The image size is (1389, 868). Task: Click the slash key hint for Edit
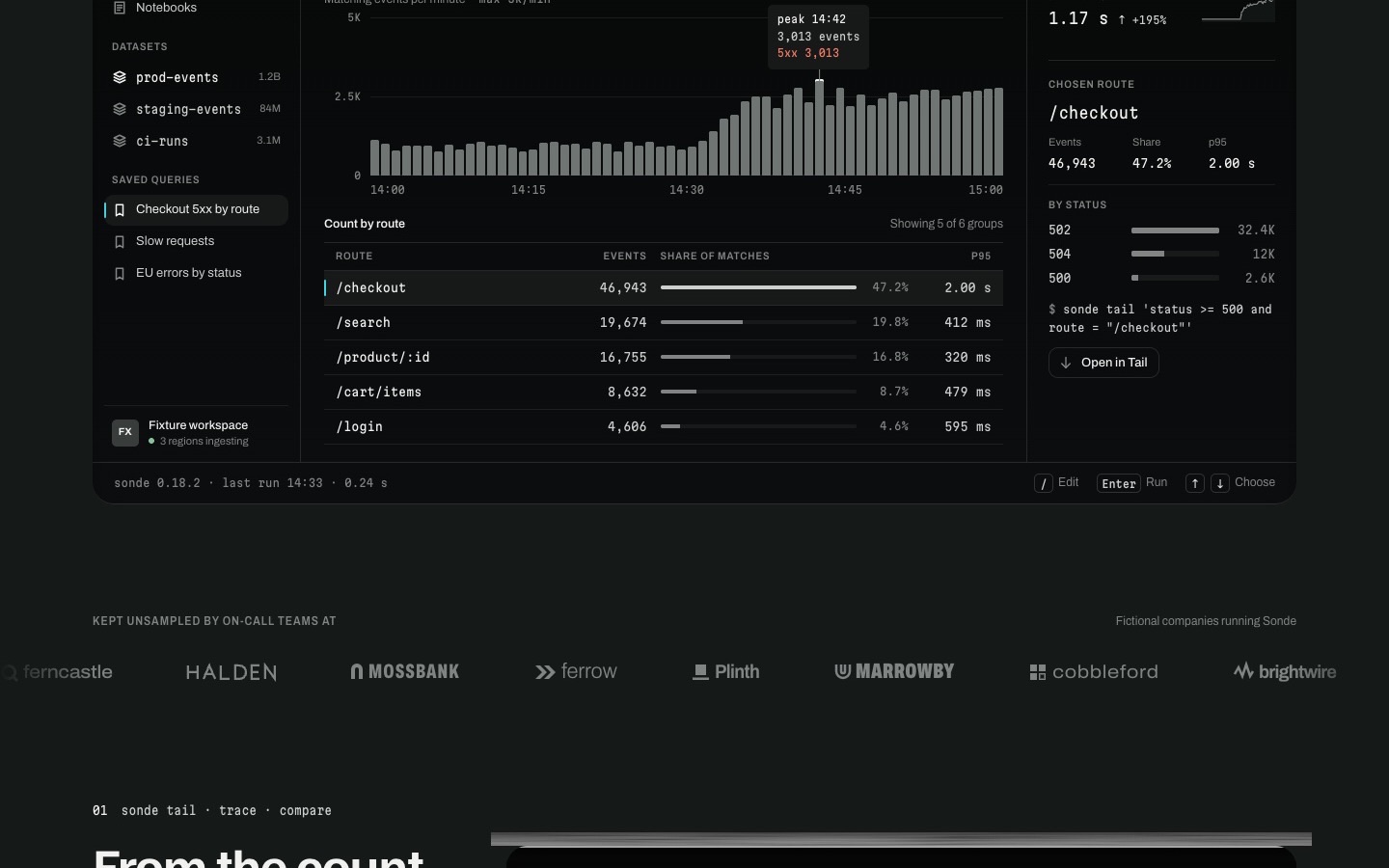pyautogui.click(x=1044, y=483)
